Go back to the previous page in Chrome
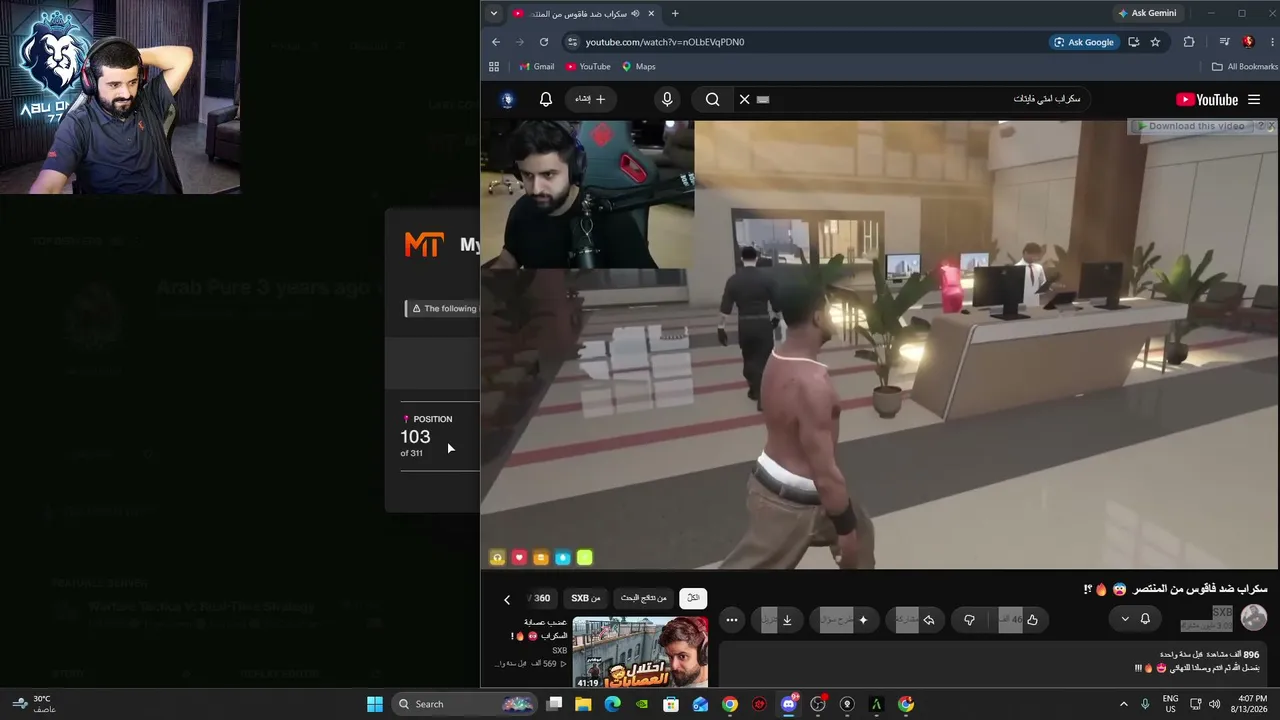Image resolution: width=1280 pixels, height=720 pixels. coord(496,42)
